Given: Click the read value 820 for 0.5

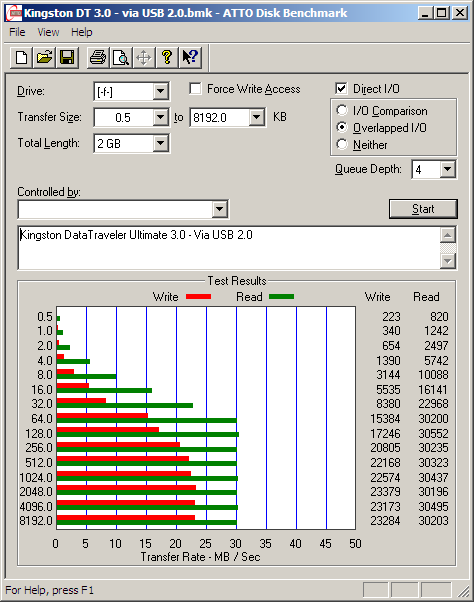Looking at the screenshot, I should click(x=439, y=317).
